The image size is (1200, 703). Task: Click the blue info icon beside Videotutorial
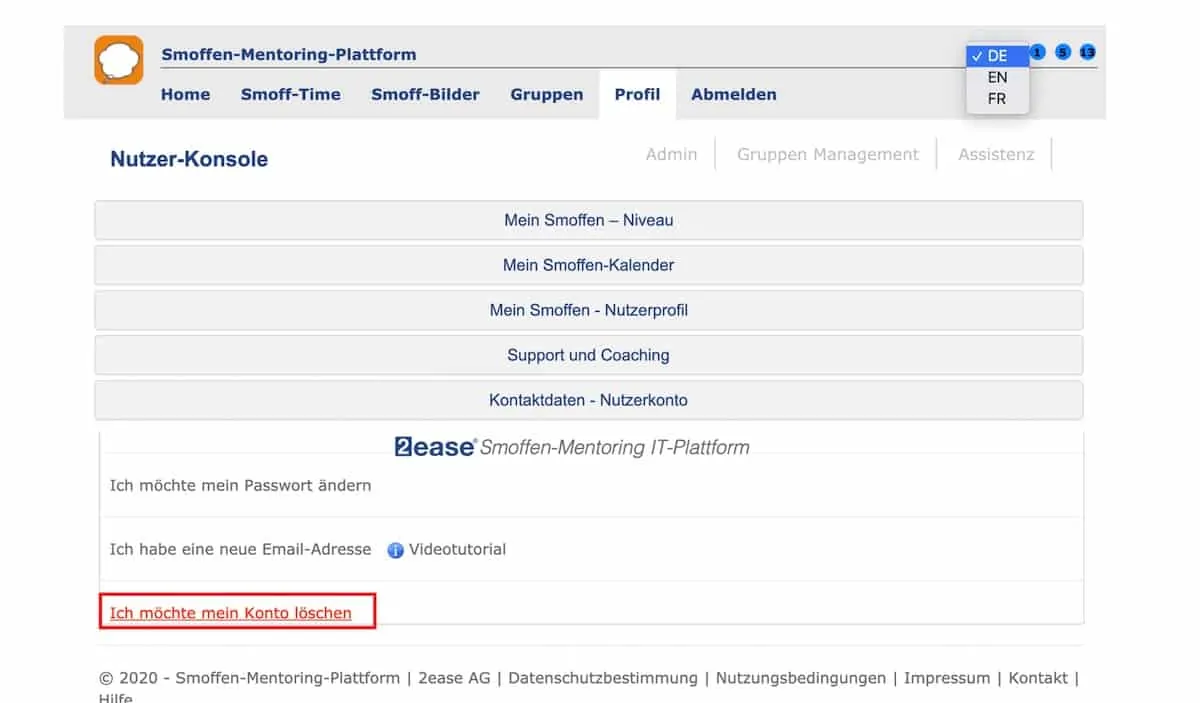coord(395,550)
